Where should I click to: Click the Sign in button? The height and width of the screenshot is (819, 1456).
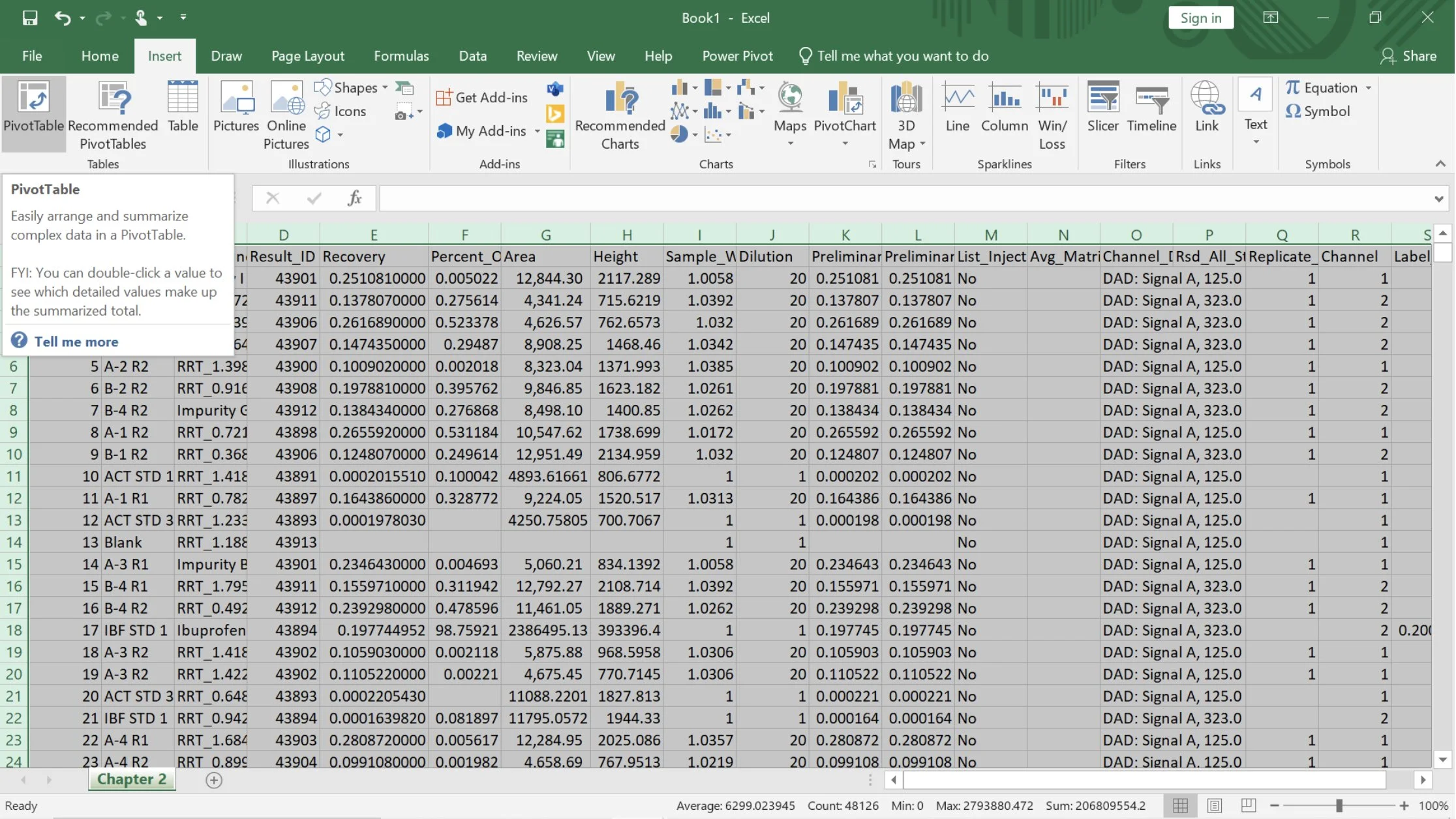(x=1200, y=18)
